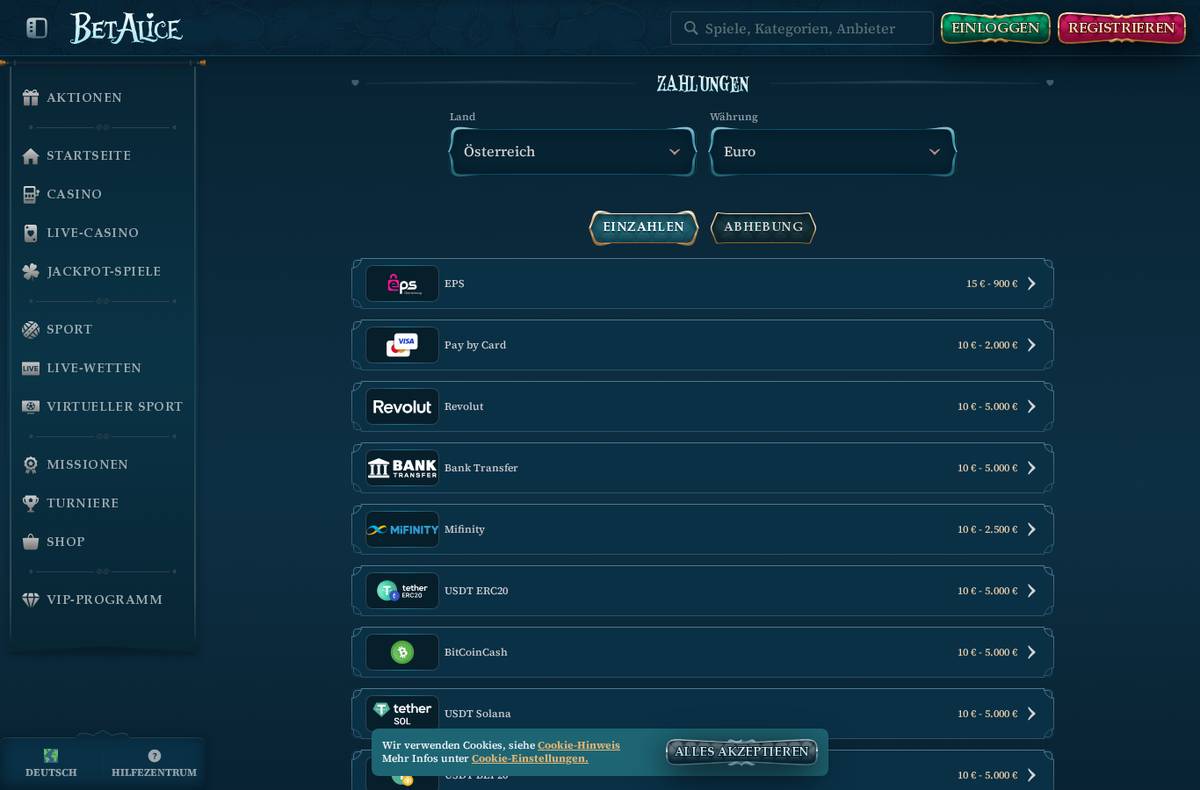1200x790 pixels.
Task: Click the search magnifier icon
Action: pyautogui.click(x=690, y=28)
